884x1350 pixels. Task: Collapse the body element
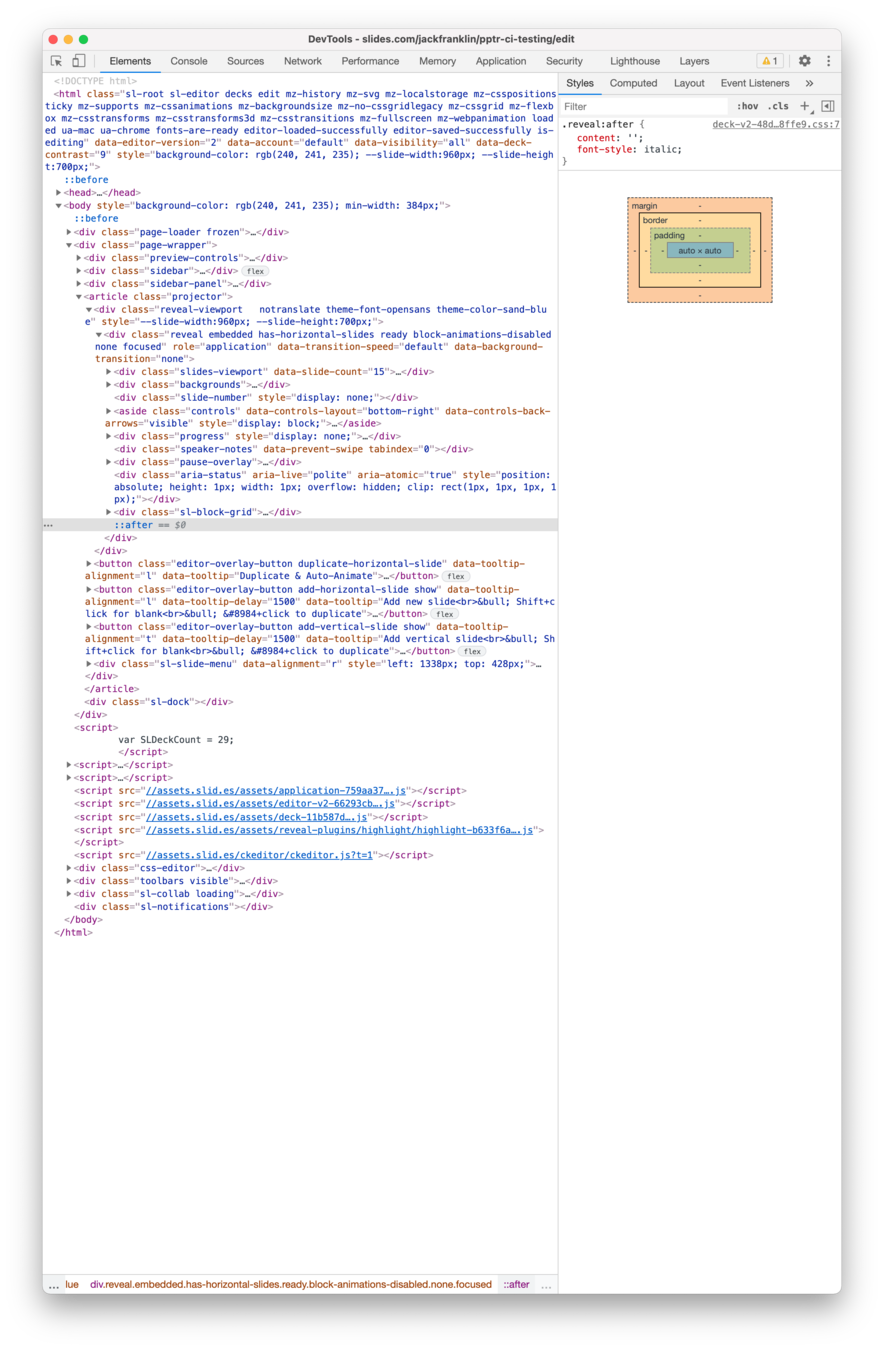tap(59, 206)
